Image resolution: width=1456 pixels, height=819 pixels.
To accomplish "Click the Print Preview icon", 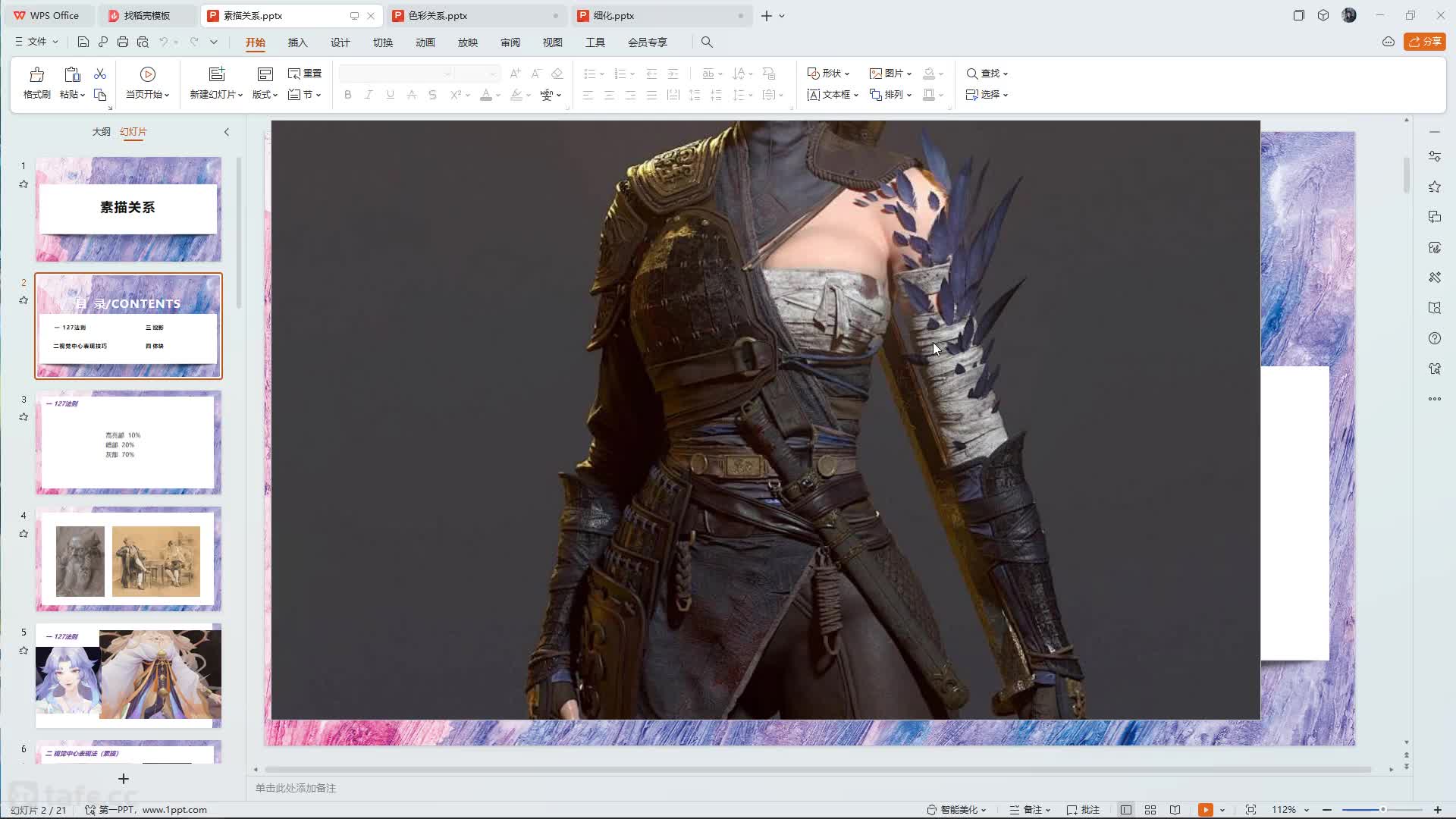I will click(143, 42).
